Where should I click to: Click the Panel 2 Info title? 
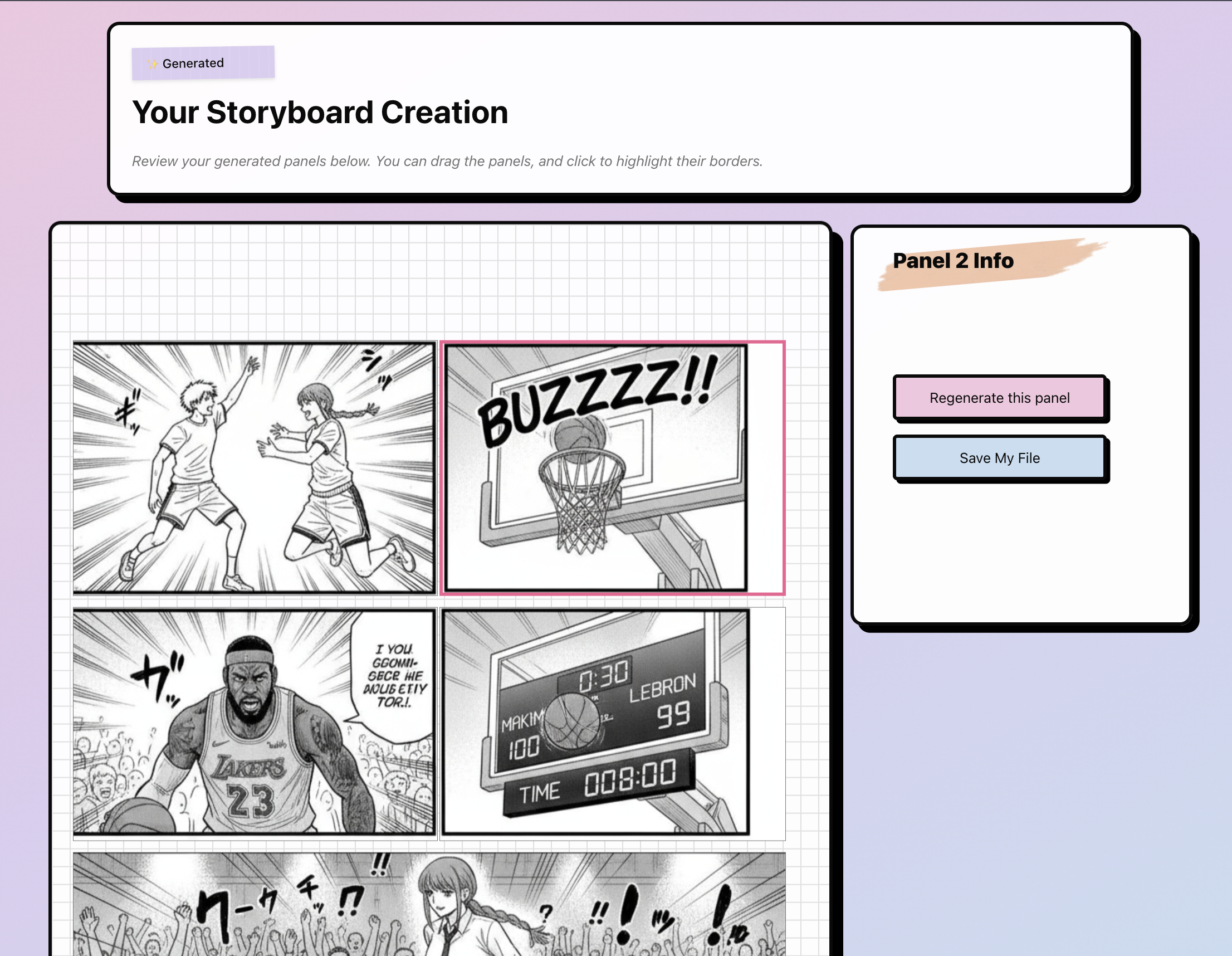[953, 261]
